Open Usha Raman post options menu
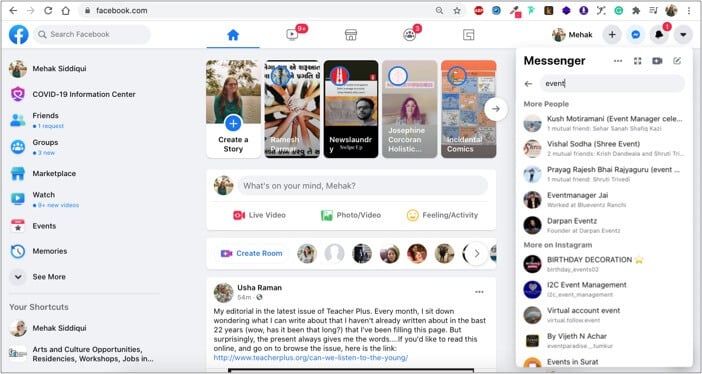702x374 pixels. tap(479, 292)
